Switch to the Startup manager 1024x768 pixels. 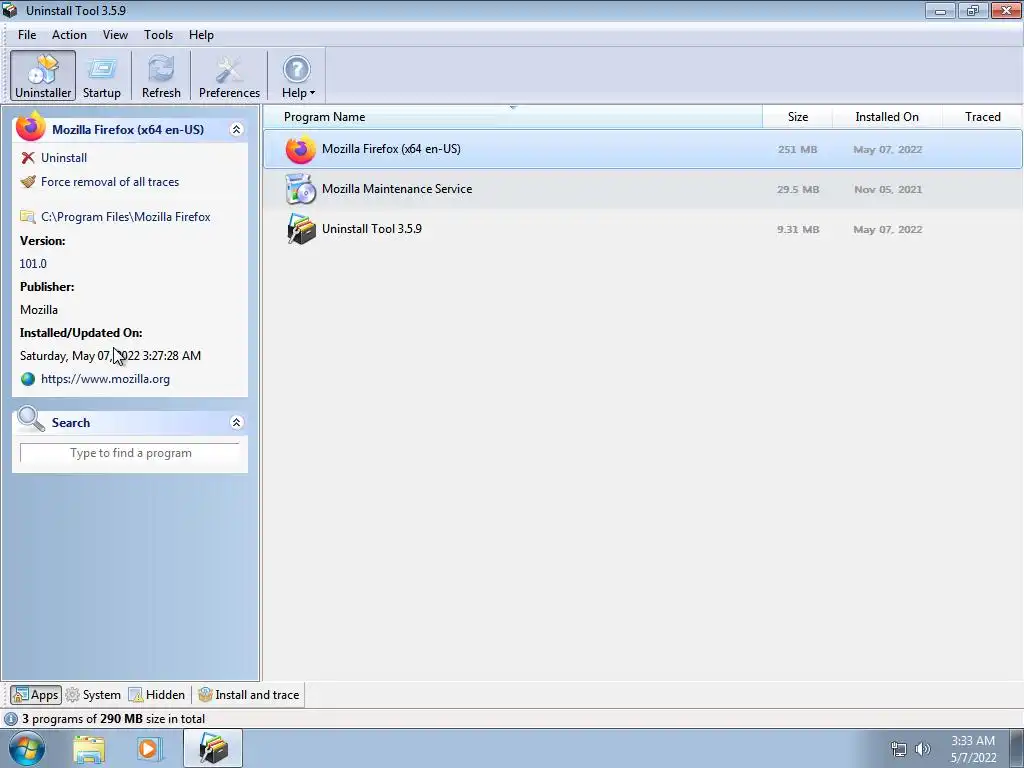point(102,76)
